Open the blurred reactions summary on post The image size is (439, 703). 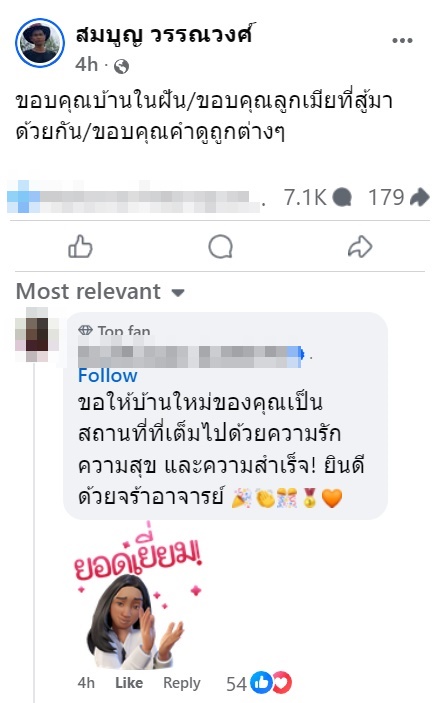135,197
